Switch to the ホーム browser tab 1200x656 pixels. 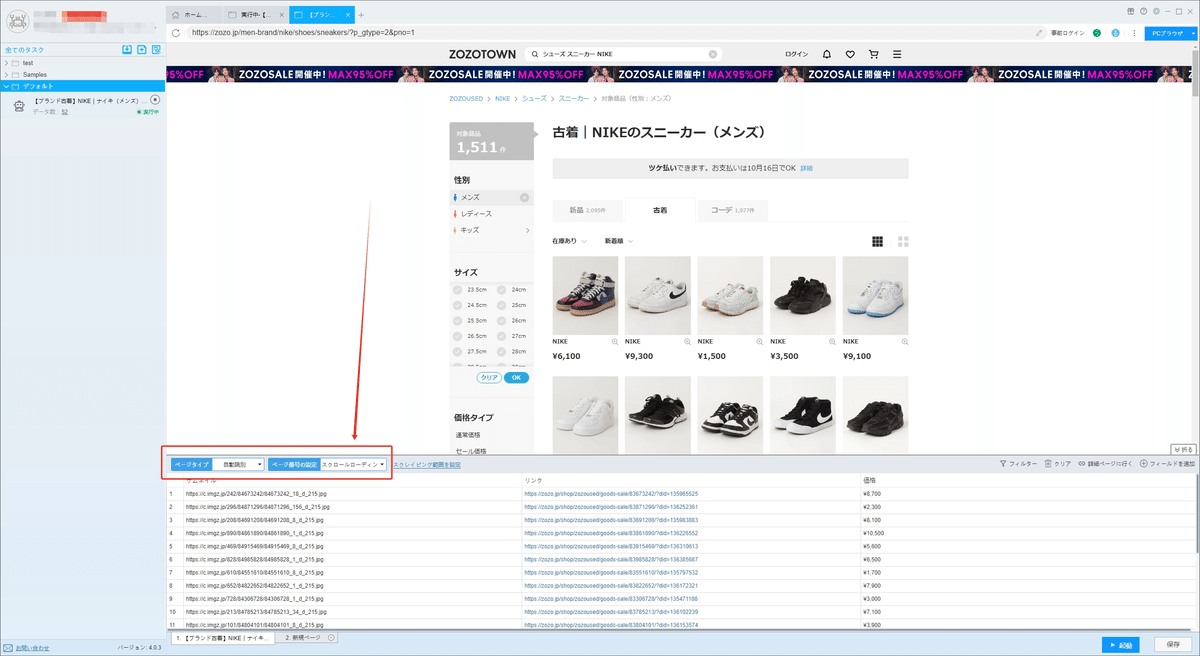pos(193,15)
